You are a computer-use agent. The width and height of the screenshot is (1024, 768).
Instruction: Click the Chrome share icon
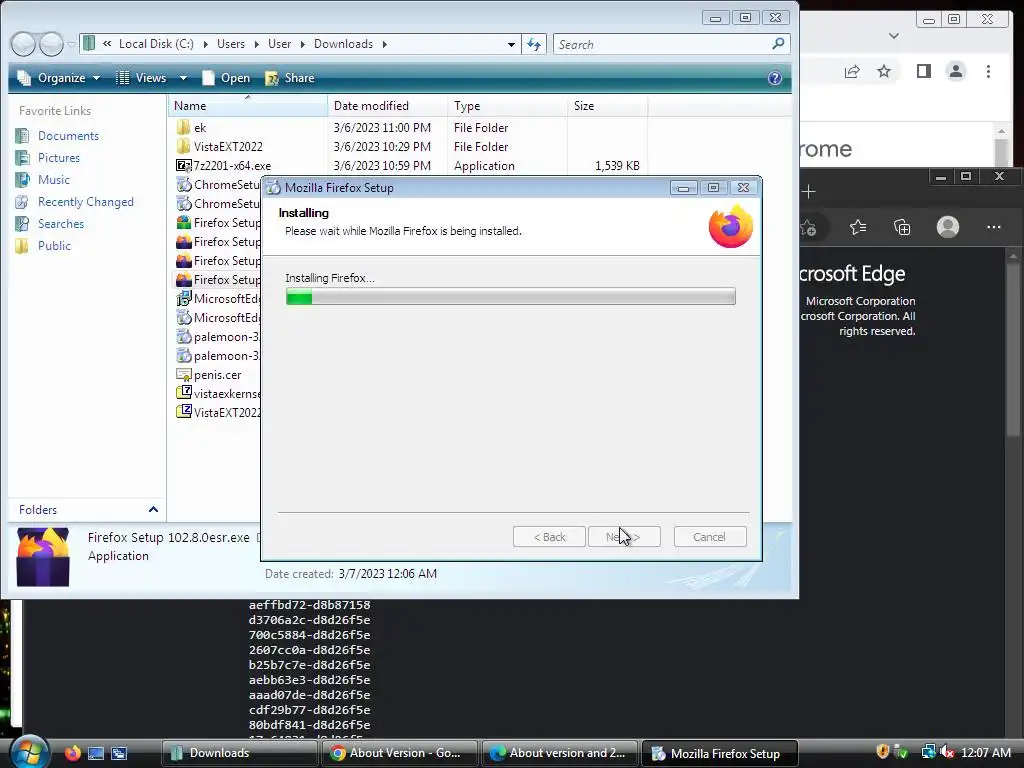[x=852, y=72]
